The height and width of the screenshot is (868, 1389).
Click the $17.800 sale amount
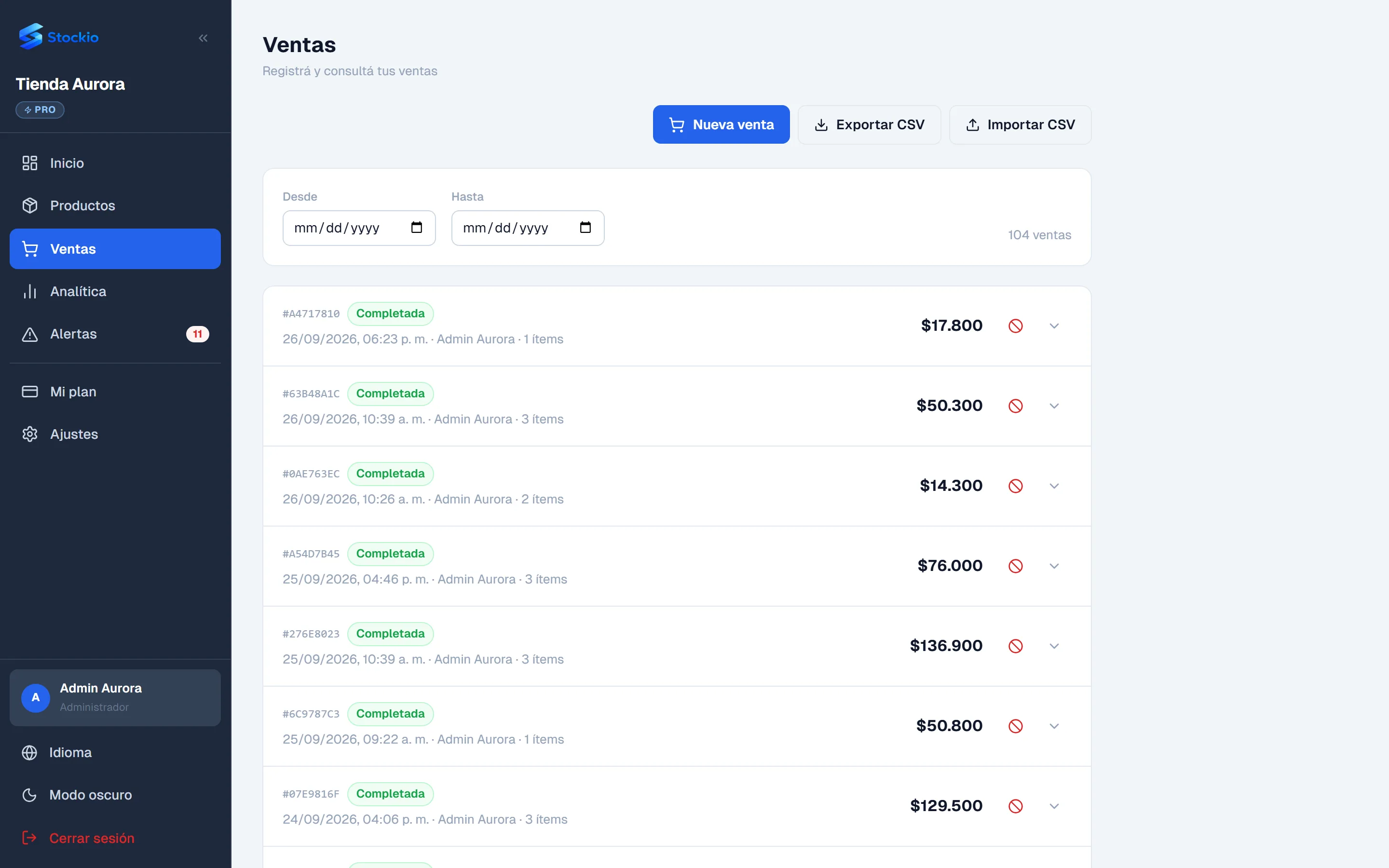952,325
